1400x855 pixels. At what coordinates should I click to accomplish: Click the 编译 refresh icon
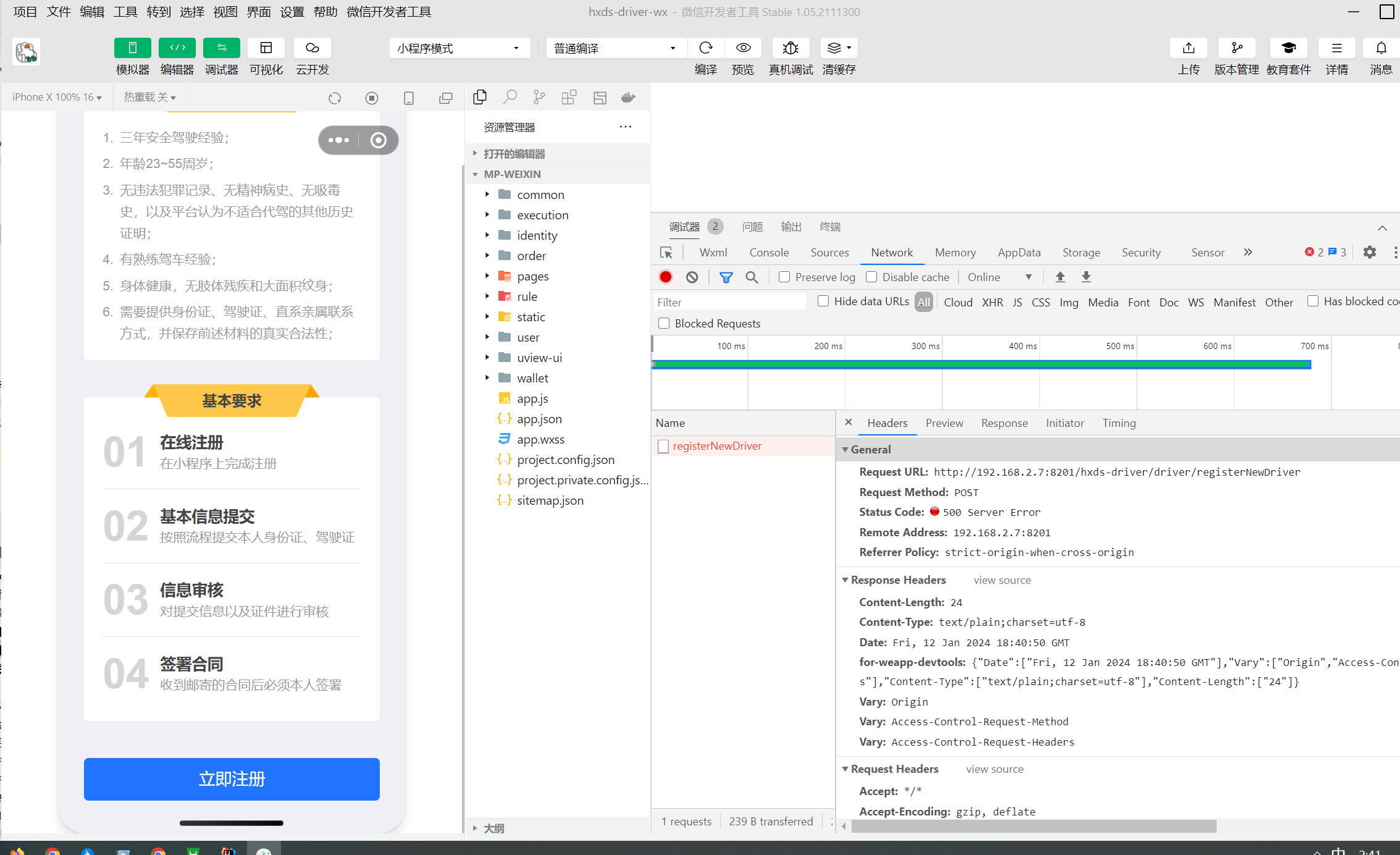coord(705,48)
